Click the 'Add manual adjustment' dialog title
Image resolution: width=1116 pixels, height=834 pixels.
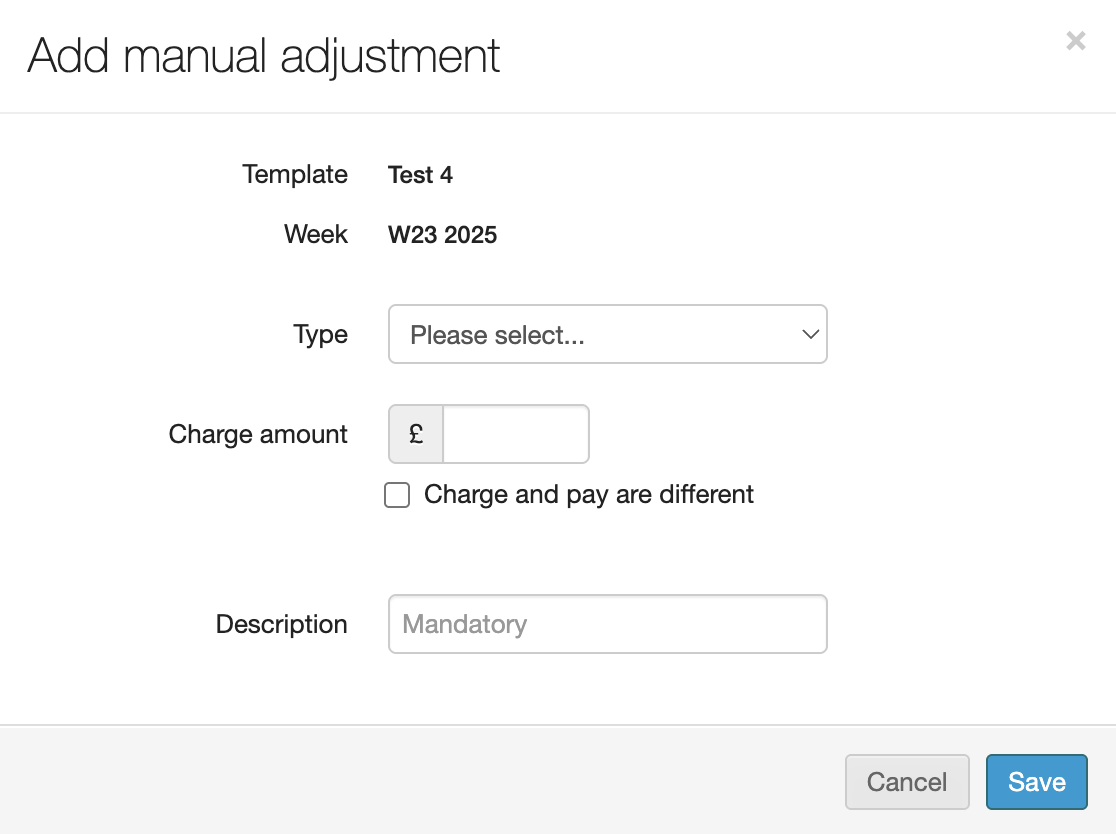[264, 56]
